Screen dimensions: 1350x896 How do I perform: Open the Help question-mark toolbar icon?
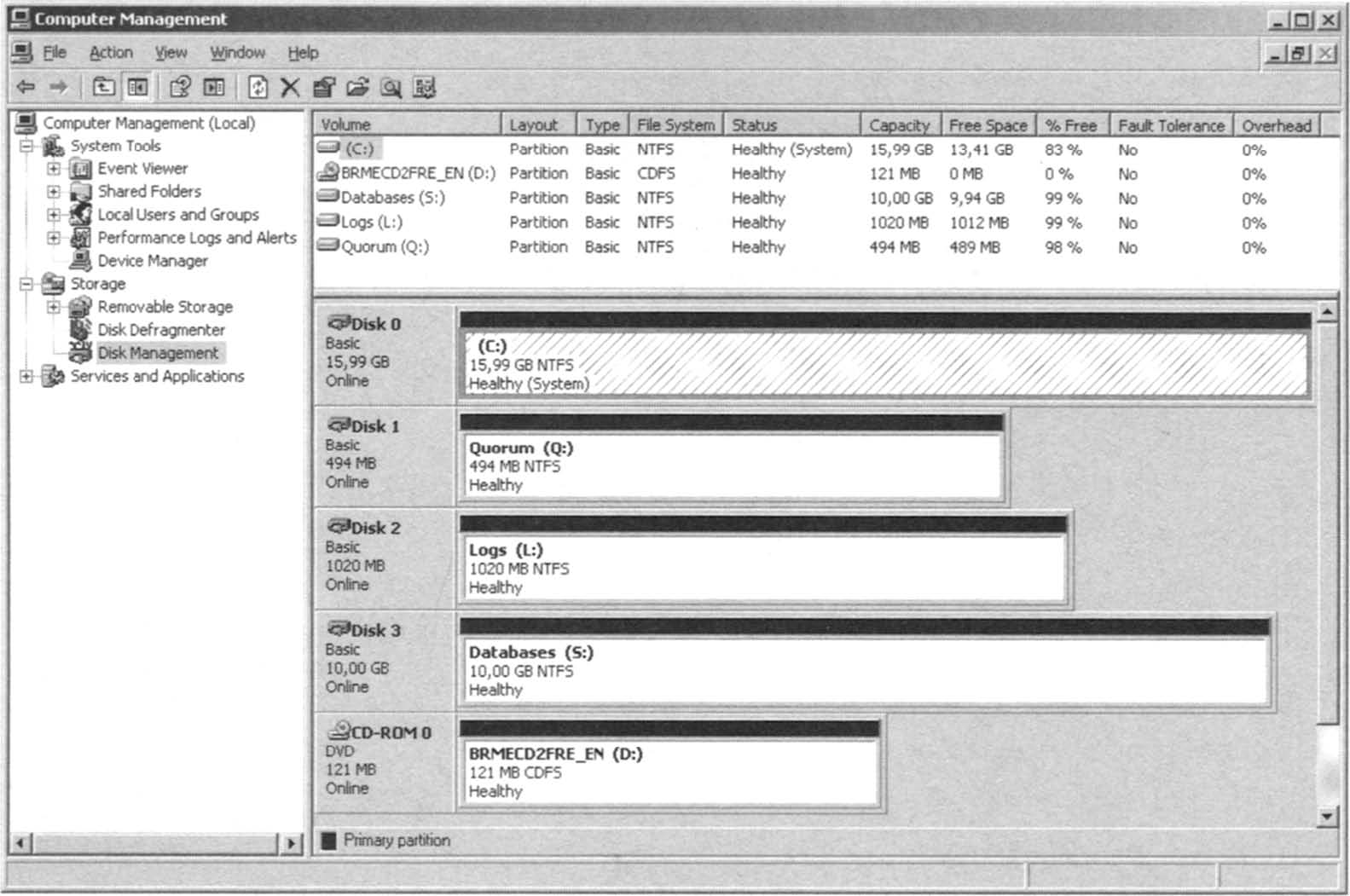coord(180,87)
